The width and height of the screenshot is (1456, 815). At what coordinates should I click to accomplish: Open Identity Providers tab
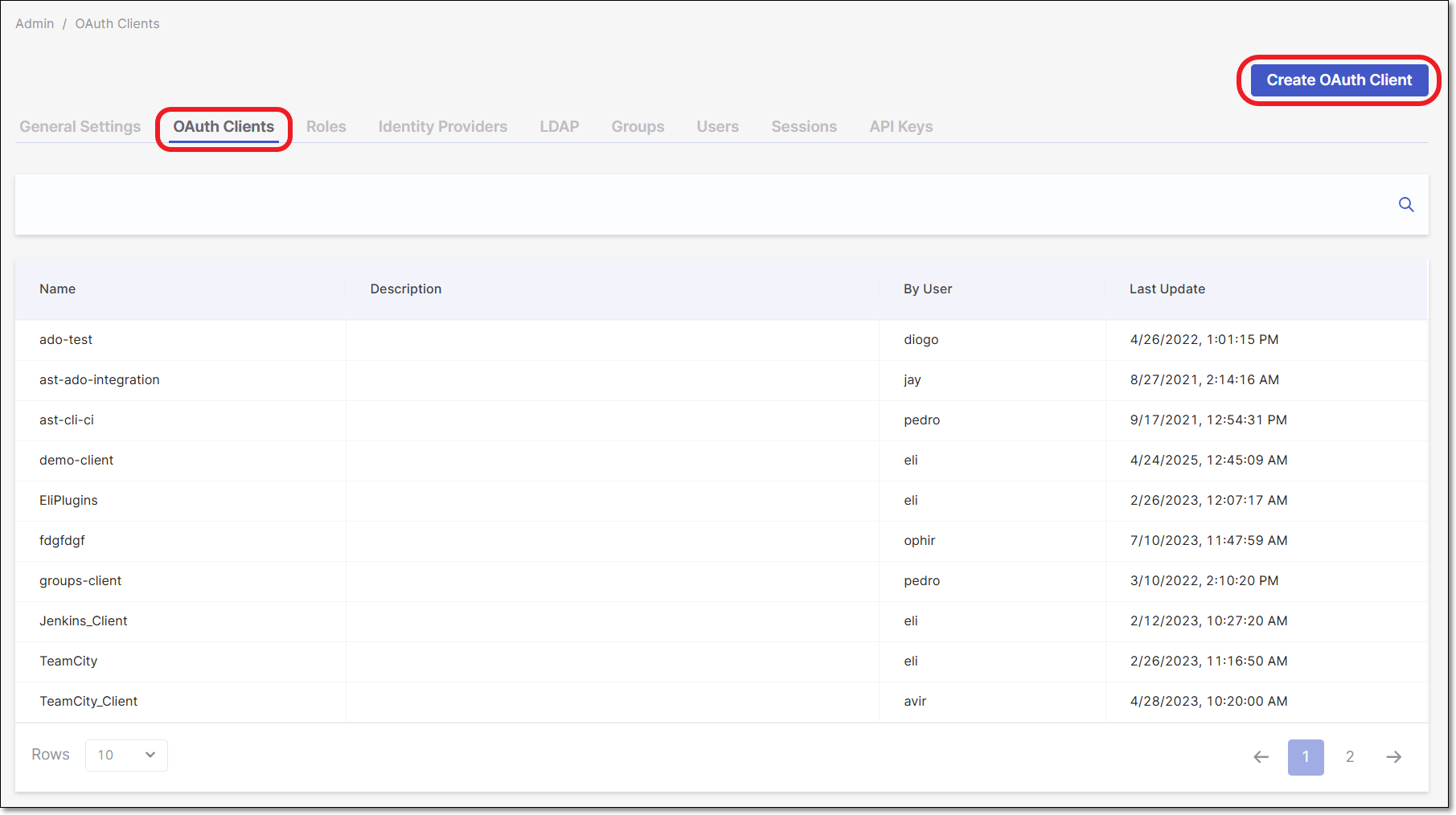443,127
